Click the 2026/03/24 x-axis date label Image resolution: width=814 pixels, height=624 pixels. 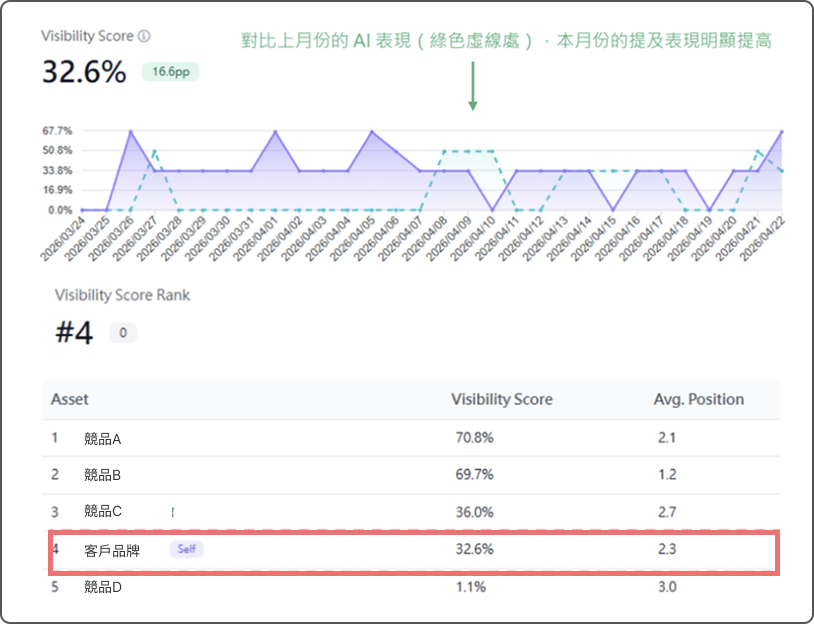pyautogui.click(x=63, y=238)
